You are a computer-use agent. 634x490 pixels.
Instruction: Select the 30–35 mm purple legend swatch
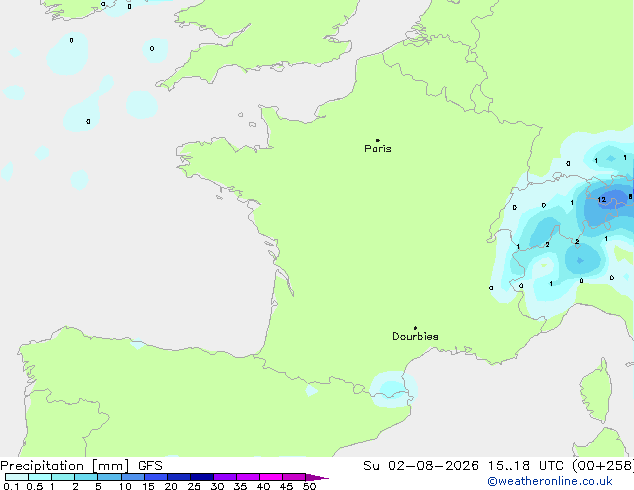click(x=225, y=477)
